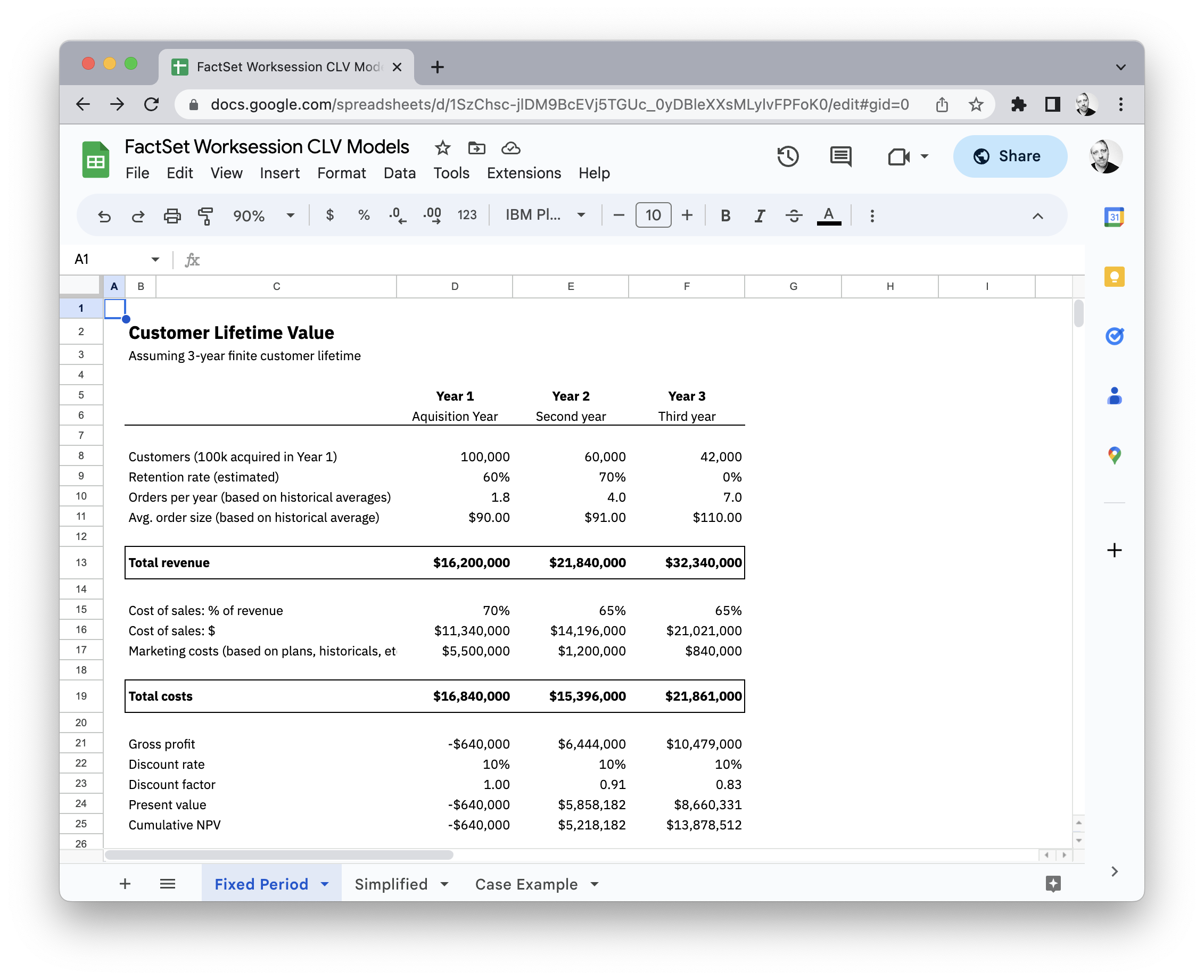Click the Share button
Screen dimensions: 1204x980
pyautogui.click(x=1010, y=156)
